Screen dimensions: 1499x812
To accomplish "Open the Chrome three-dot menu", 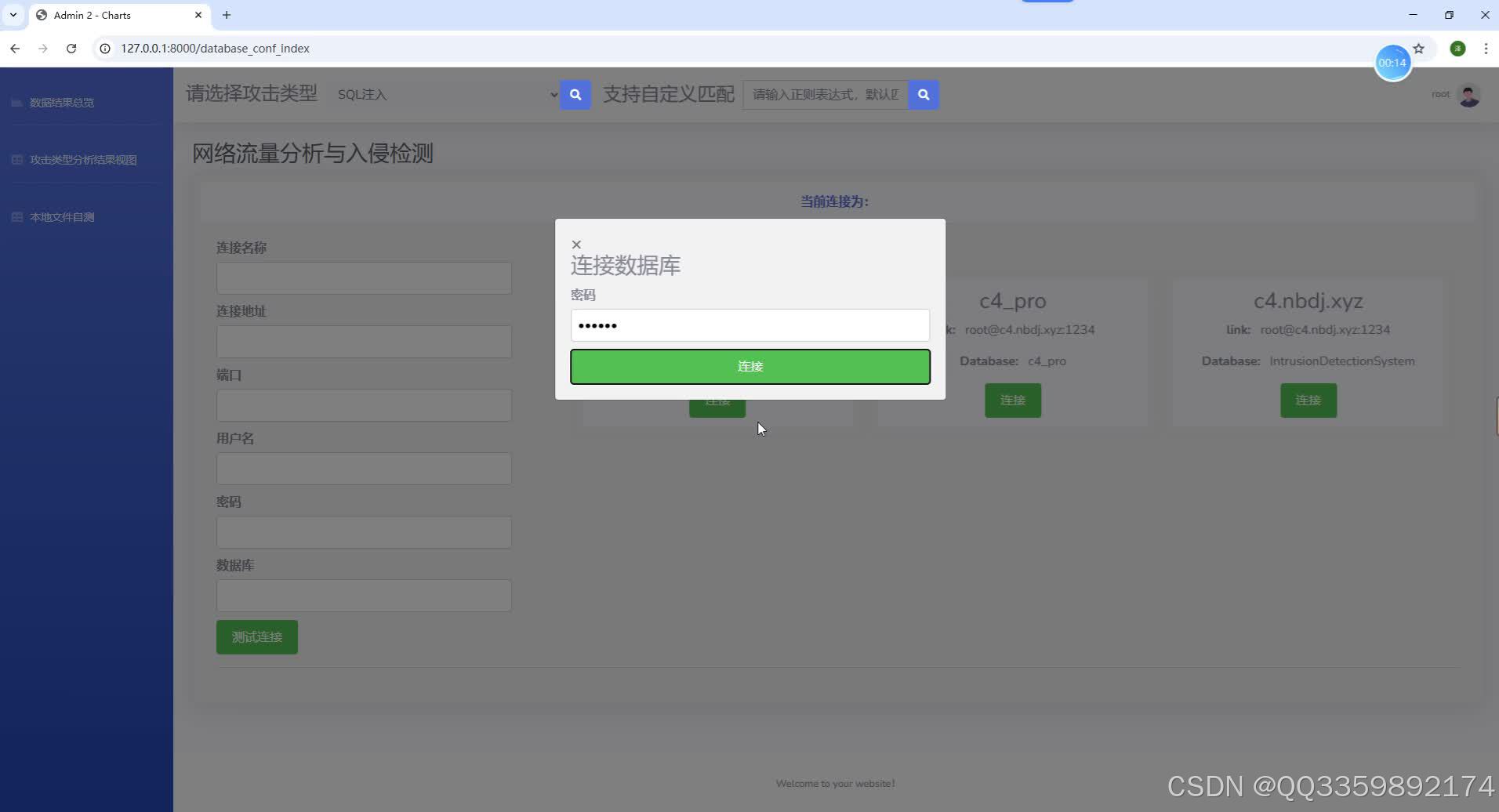I will point(1484,48).
